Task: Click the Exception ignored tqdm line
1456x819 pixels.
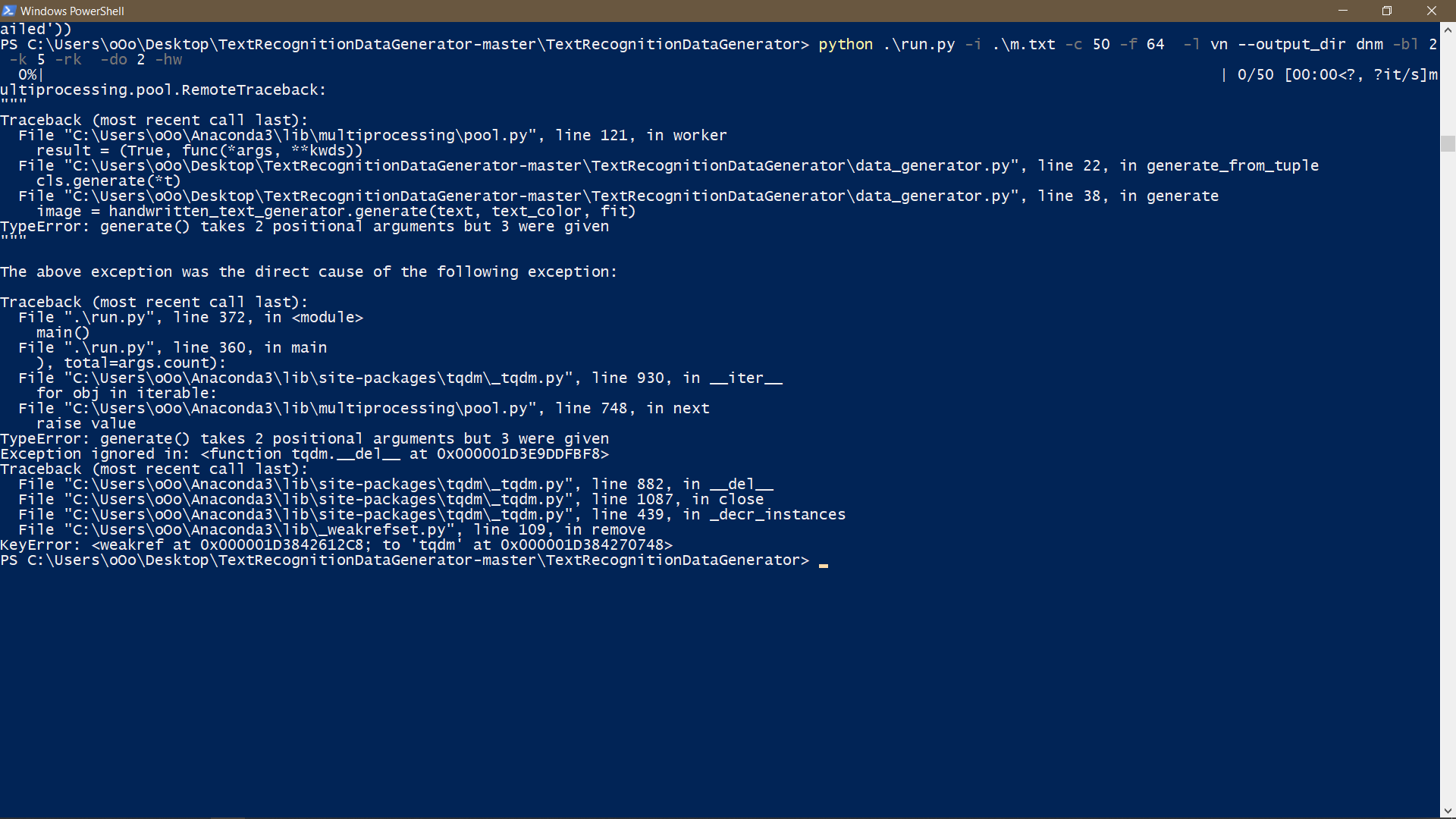Action: click(x=303, y=453)
